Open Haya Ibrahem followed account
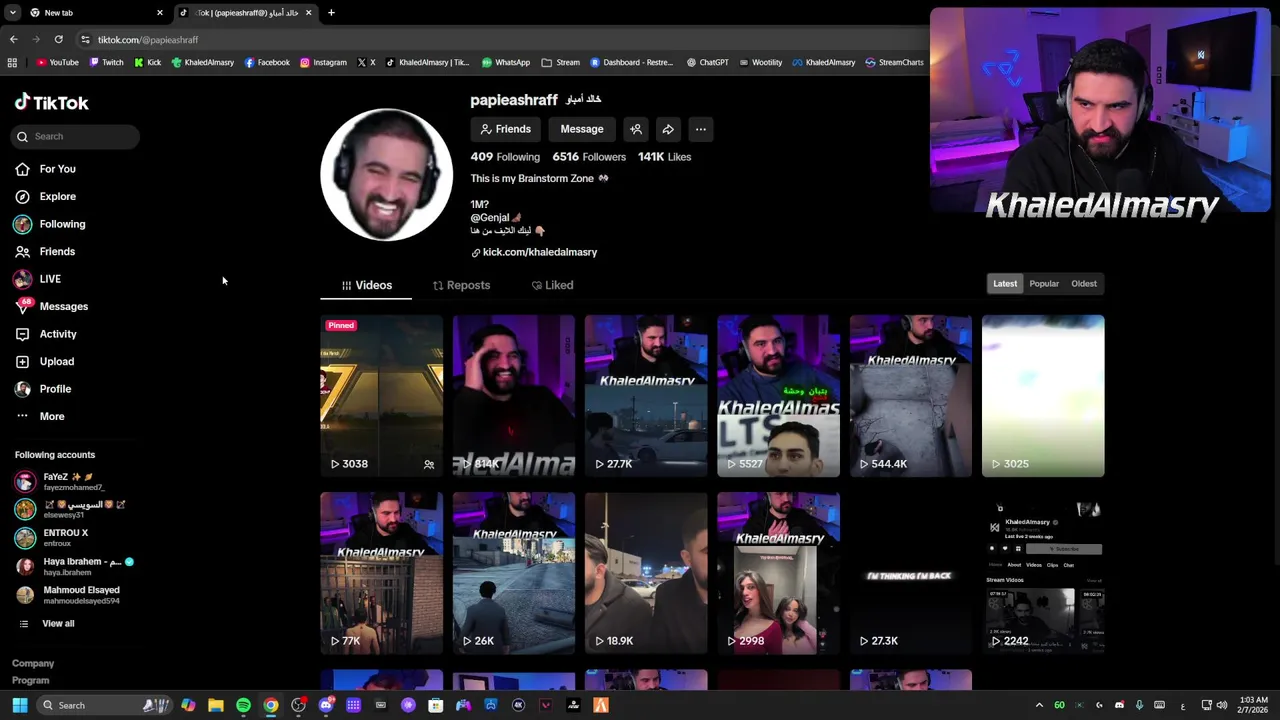Viewport: 1280px width, 720px height. pyautogui.click(x=74, y=566)
